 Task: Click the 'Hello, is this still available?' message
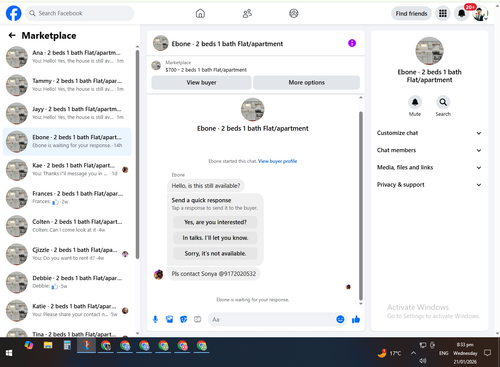[x=206, y=186]
